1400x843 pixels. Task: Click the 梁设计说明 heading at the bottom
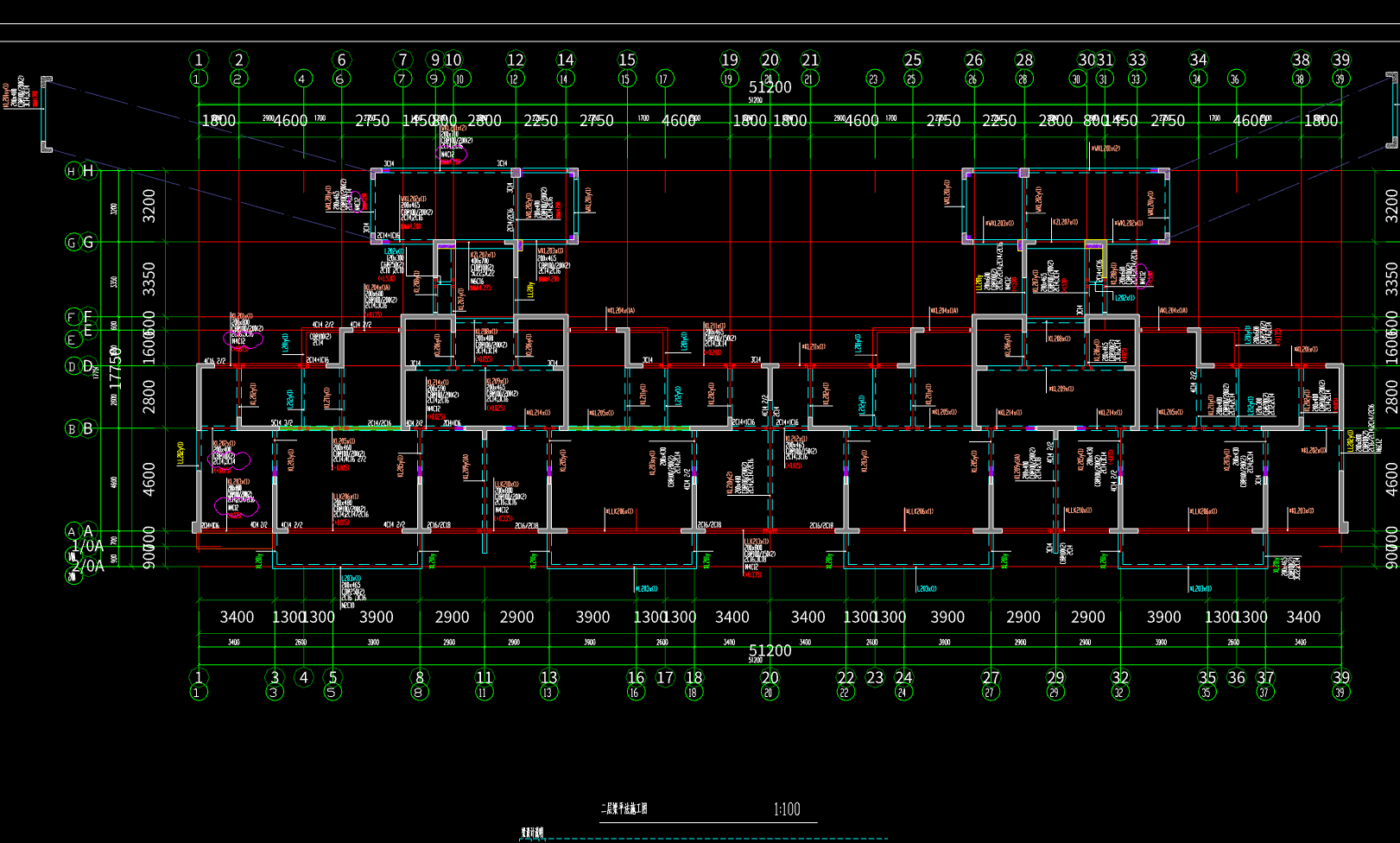click(532, 833)
